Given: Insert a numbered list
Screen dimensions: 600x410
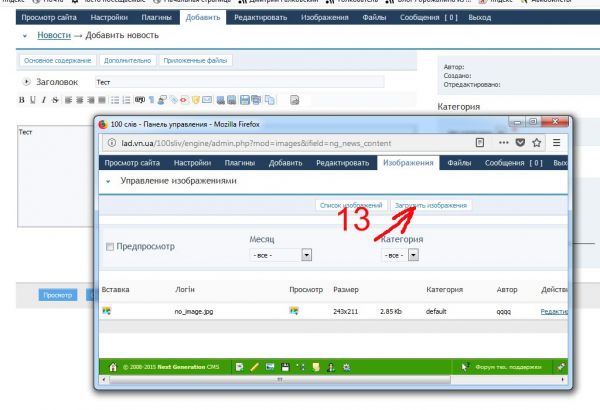Looking at the screenshot, I should click(126, 100).
